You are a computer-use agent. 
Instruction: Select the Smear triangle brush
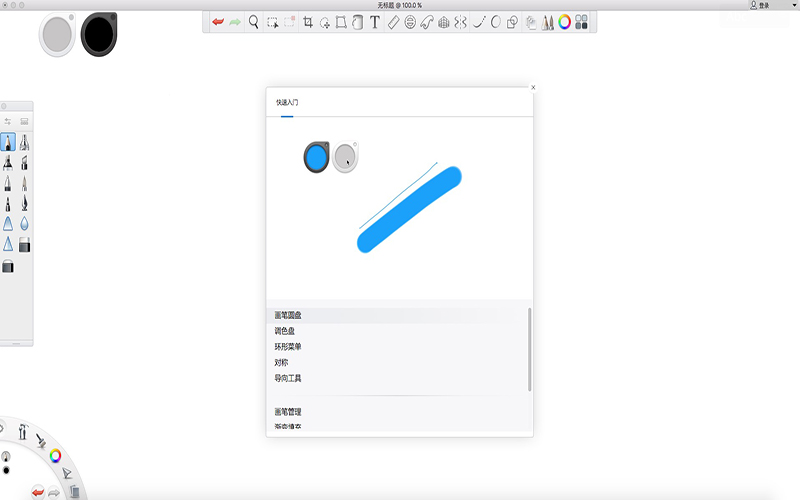click(8, 223)
